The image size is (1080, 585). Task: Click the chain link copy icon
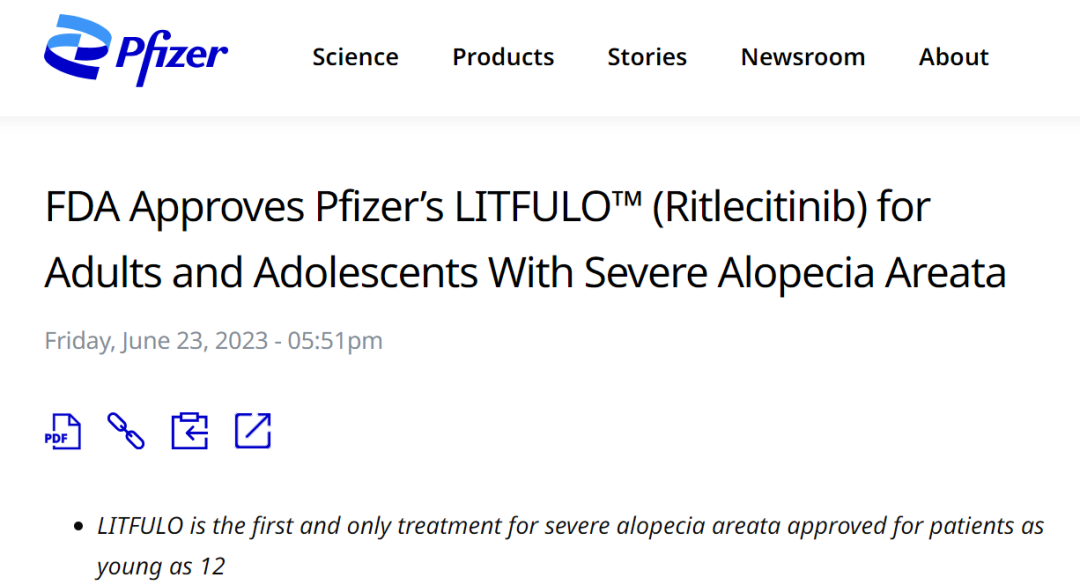(126, 431)
